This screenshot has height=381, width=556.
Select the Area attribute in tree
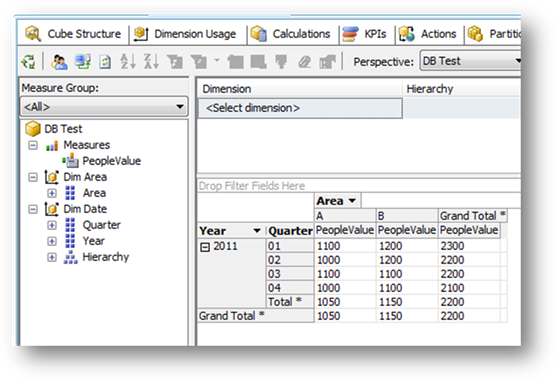pyautogui.click(x=94, y=193)
